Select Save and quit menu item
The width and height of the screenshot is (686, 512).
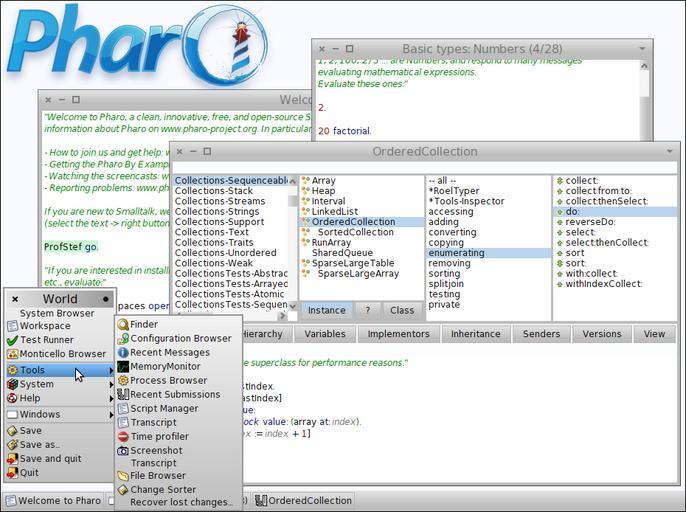(x=50, y=459)
